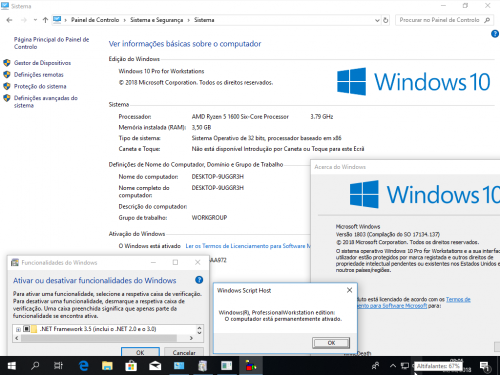Switch to Sistema window taskbar icon
This screenshot has width=500, height=375.
click(x=179, y=366)
